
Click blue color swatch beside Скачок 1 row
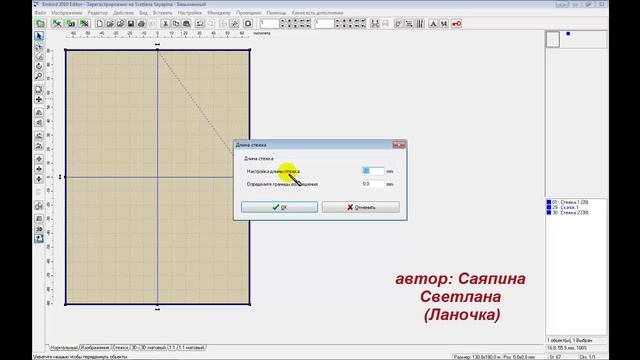(x=549, y=207)
